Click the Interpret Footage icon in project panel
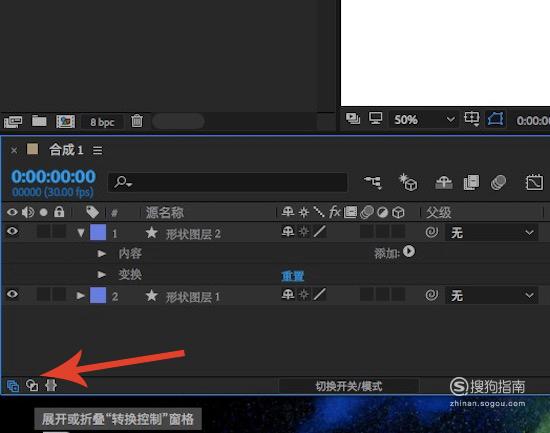The image size is (550, 433). coord(13,122)
